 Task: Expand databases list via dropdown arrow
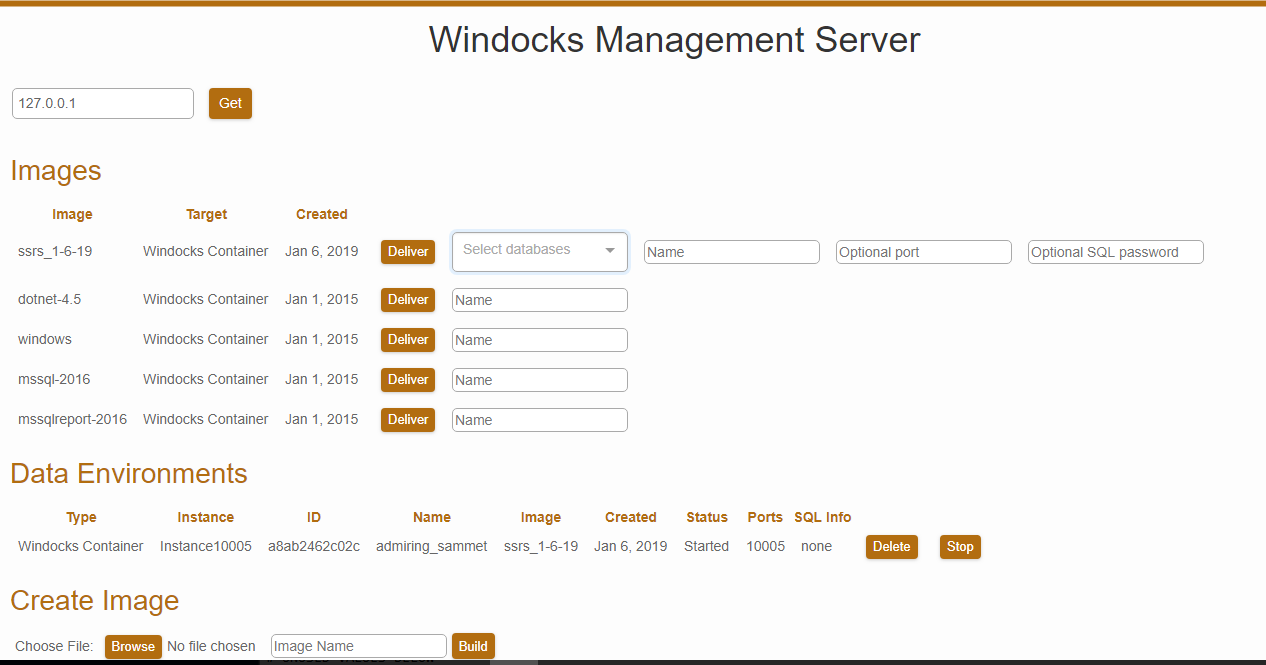610,251
